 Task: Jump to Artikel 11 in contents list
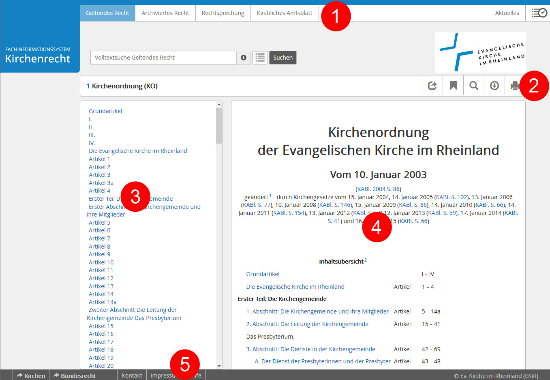pos(101,270)
